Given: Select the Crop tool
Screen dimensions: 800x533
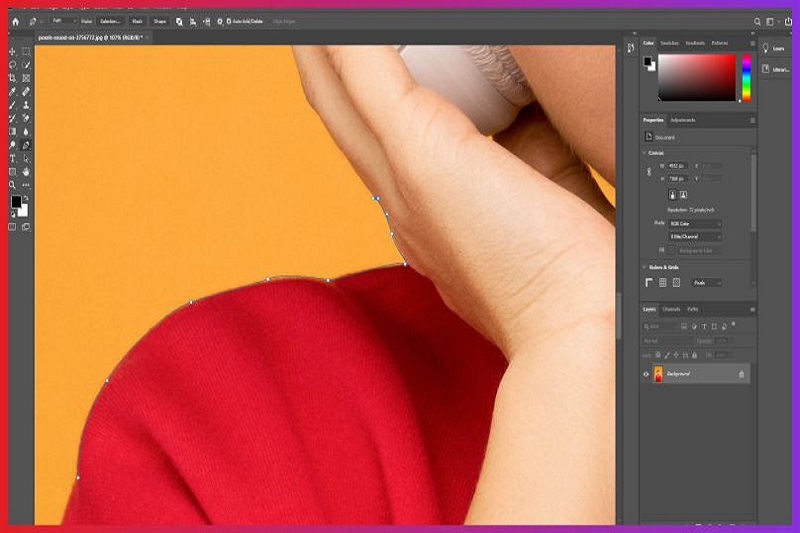Looking at the screenshot, I should coord(12,78).
